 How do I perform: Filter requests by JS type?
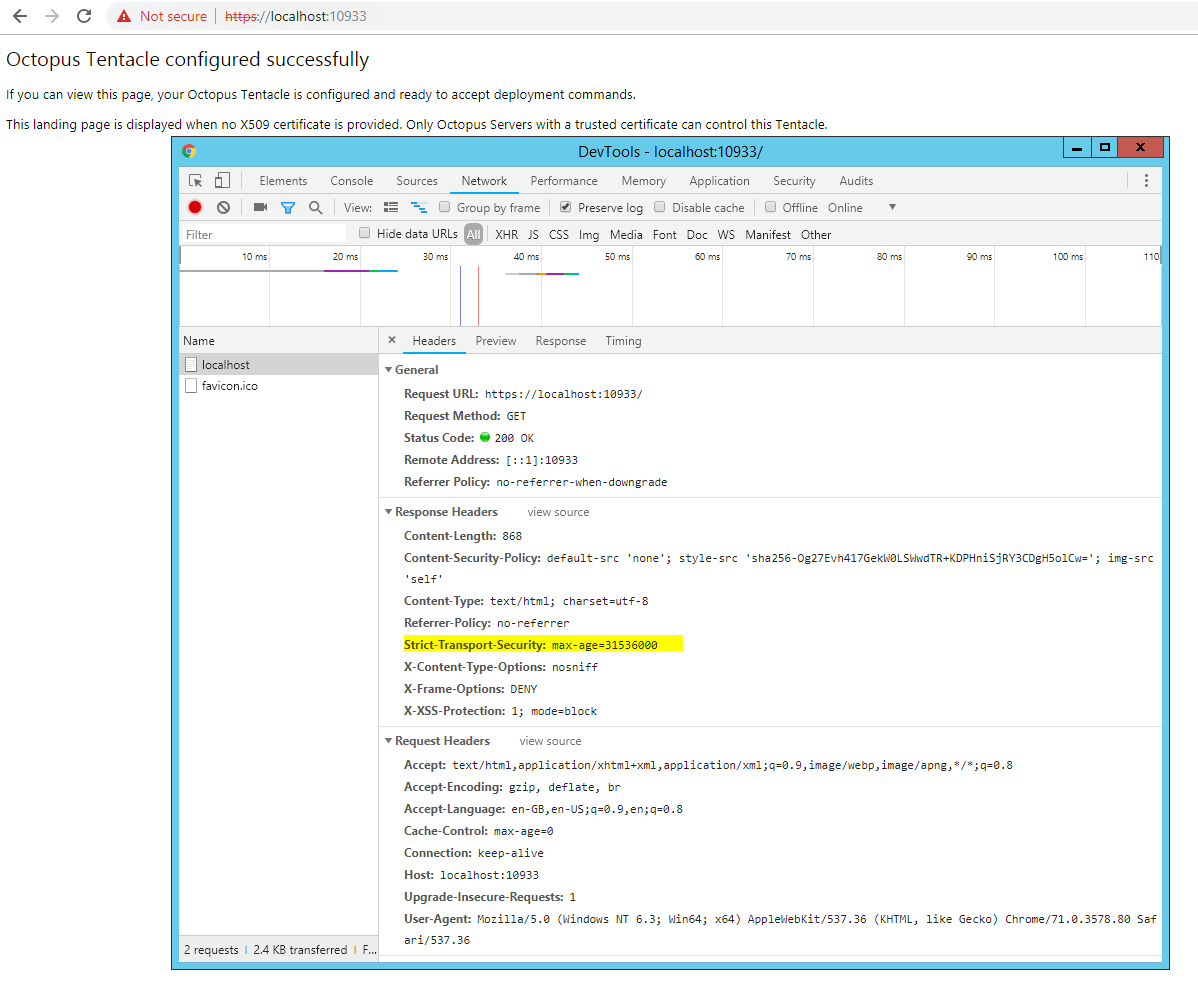point(533,235)
